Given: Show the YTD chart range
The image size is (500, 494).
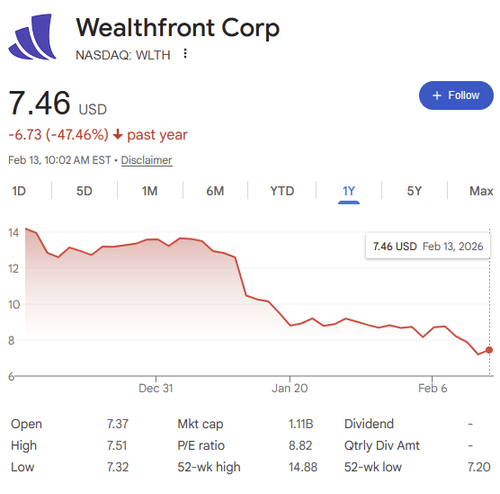Looking at the screenshot, I should (282, 191).
